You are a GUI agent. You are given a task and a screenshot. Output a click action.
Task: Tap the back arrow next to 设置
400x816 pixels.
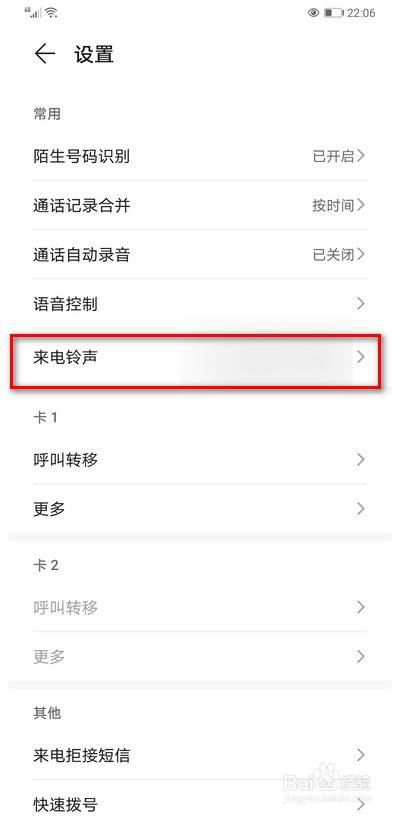pyautogui.click(x=45, y=54)
